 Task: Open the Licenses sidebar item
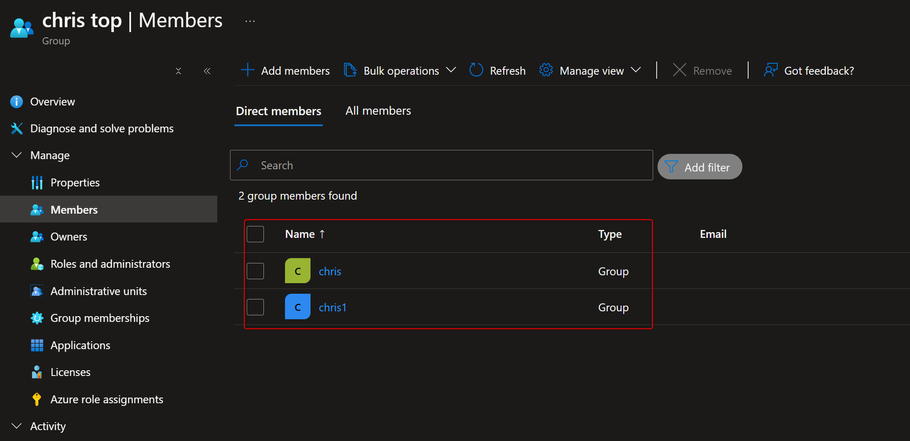pos(70,372)
